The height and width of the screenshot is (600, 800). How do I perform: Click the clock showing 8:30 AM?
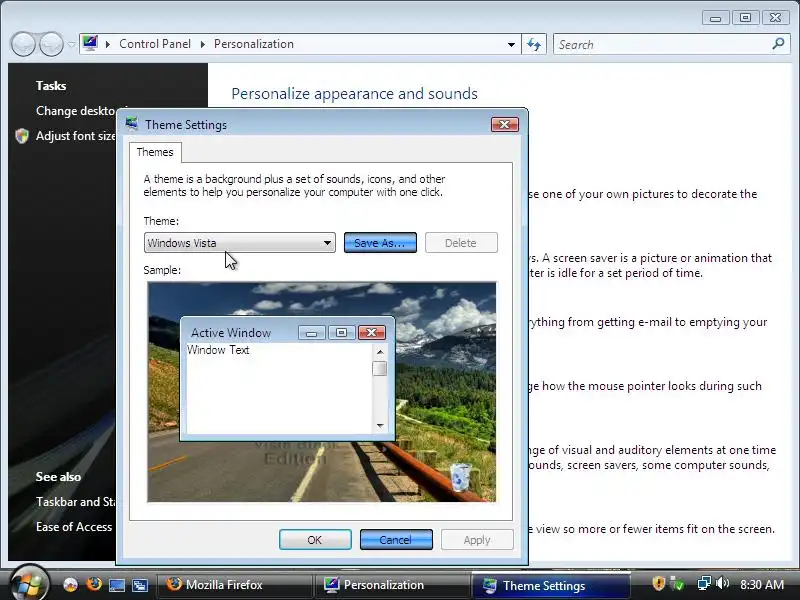tap(762, 585)
